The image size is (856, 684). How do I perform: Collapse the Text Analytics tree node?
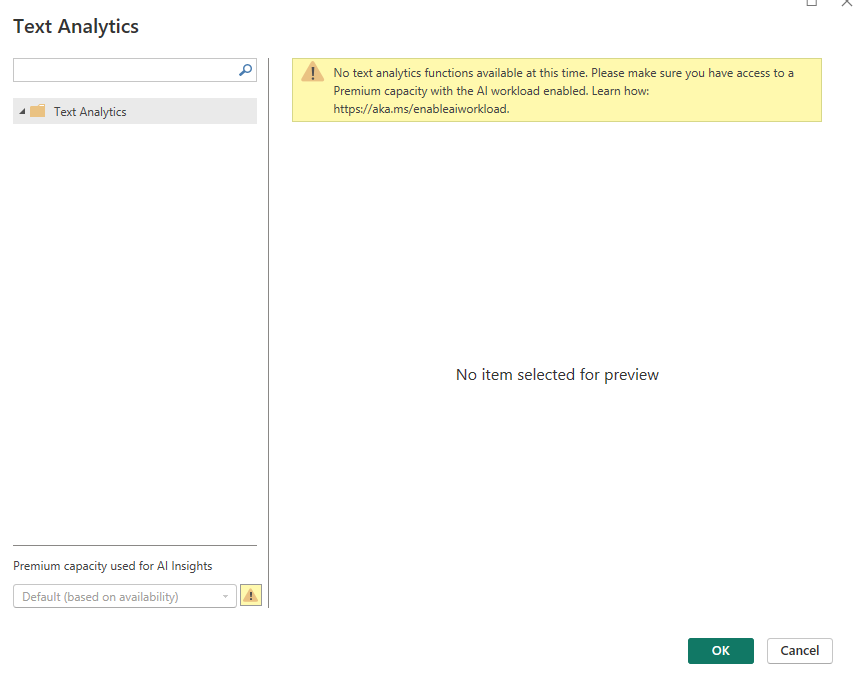[x=22, y=111]
